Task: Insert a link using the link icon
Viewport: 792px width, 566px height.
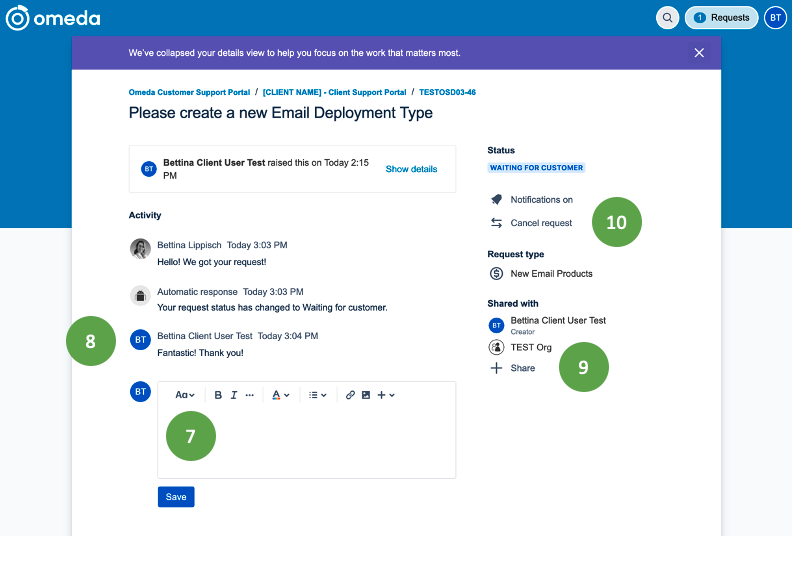Action: pyautogui.click(x=350, y=395)
